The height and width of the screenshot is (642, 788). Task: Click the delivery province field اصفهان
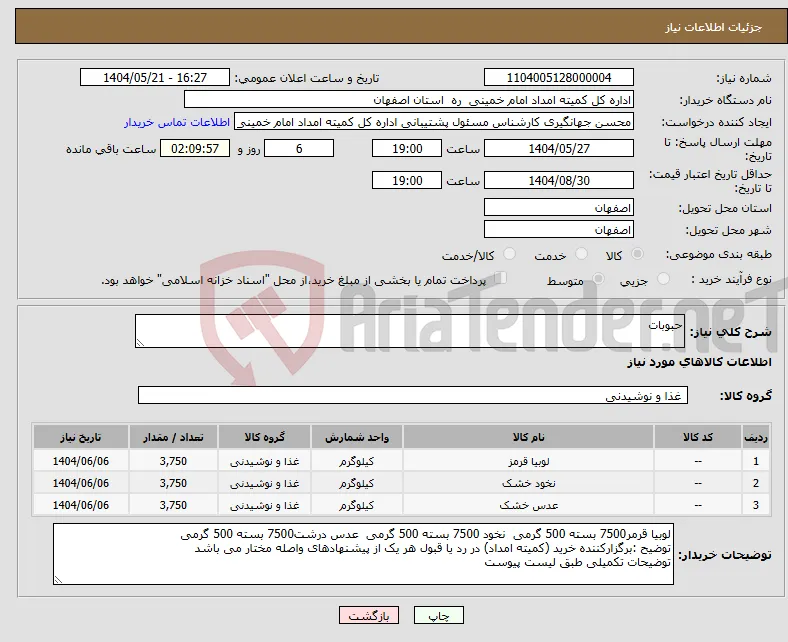558,208
